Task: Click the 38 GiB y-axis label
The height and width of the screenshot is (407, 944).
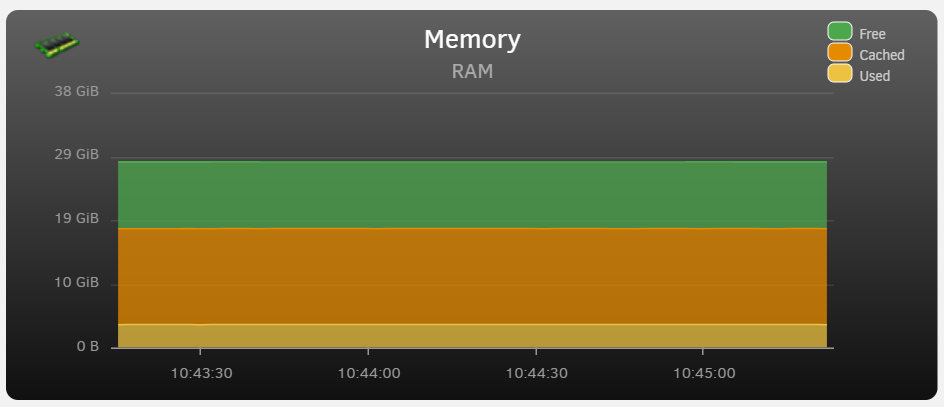Action: pos(76,92)
